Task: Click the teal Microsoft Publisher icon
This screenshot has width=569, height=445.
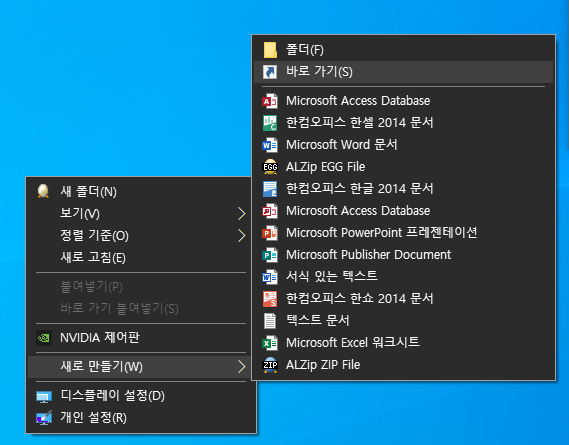Action: [270, 255]
